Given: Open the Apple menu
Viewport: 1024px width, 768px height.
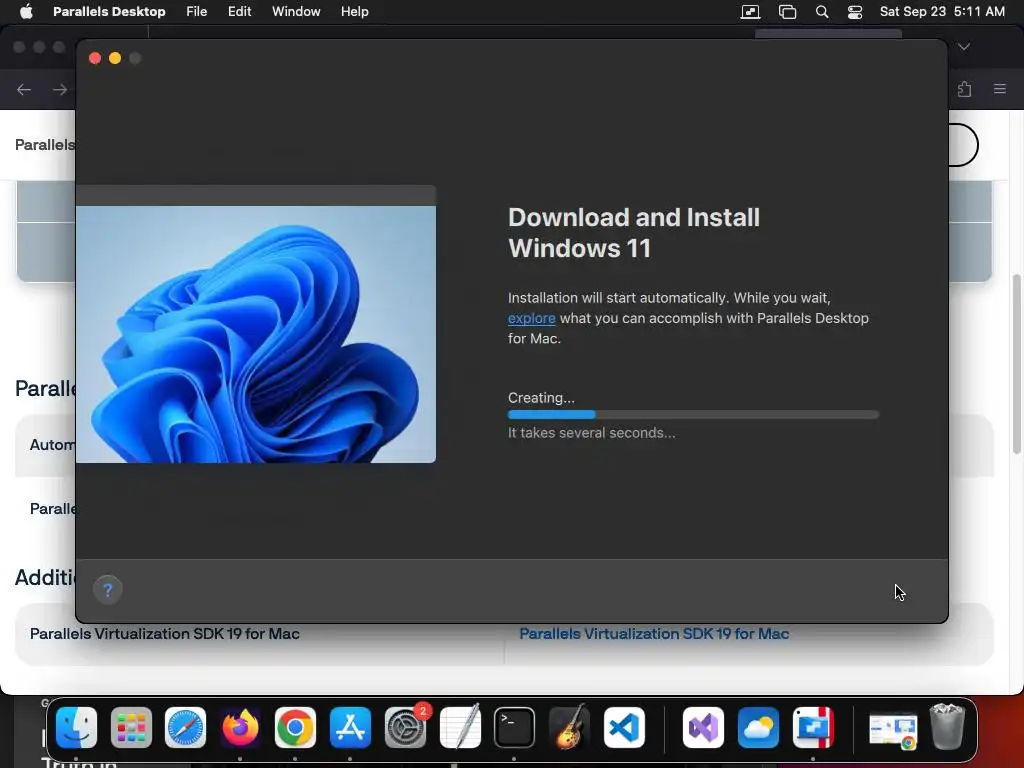Looking at the screenshot, I should pos(26,12).
